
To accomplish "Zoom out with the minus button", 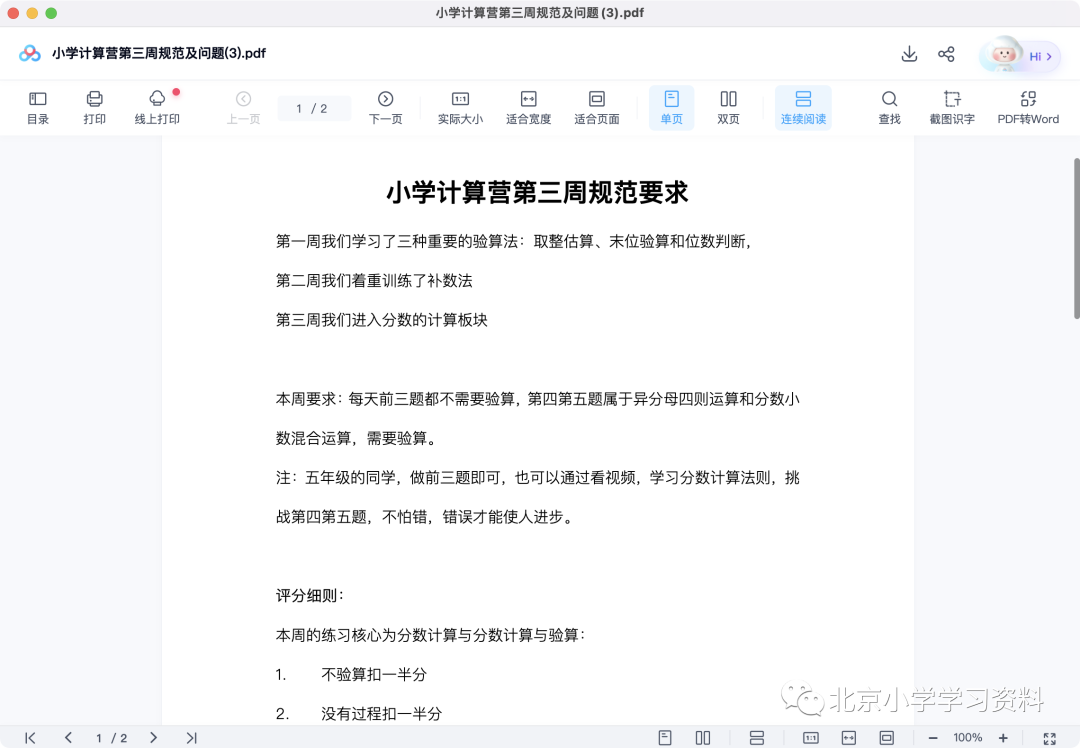I will pyautogui.click(x=933, y=738).
